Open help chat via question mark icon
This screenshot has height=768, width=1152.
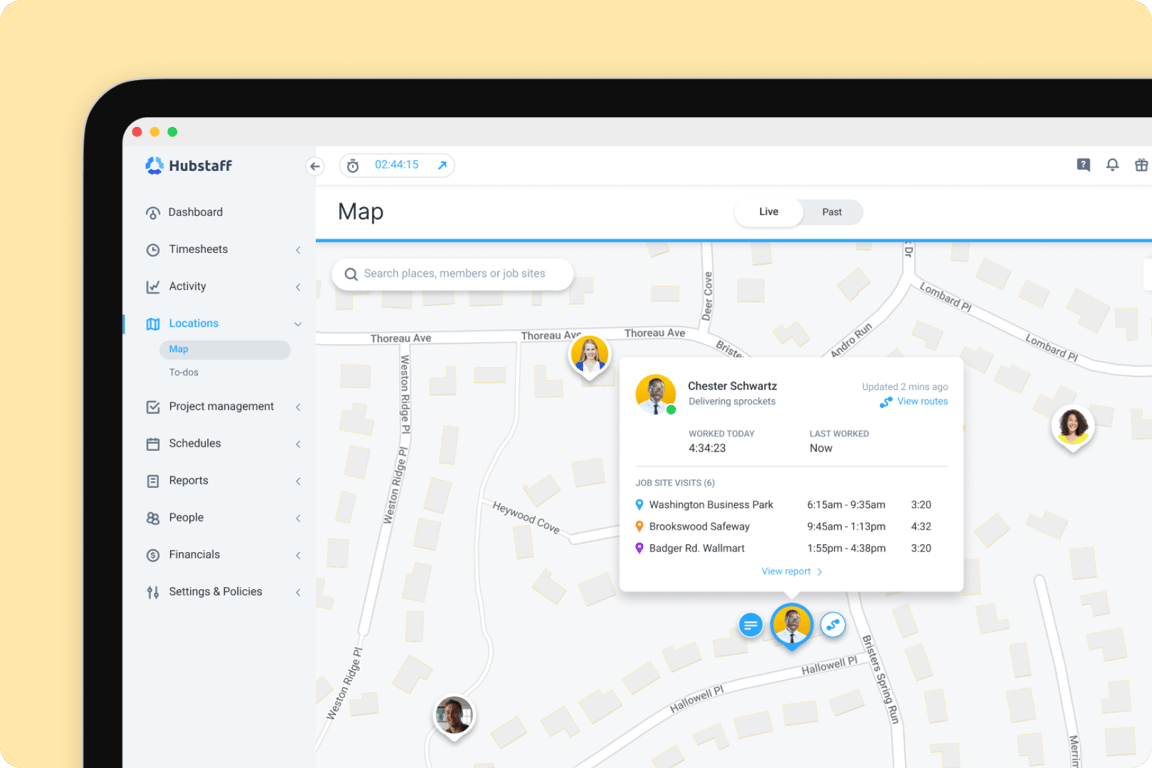click(x=1083, y=165)
